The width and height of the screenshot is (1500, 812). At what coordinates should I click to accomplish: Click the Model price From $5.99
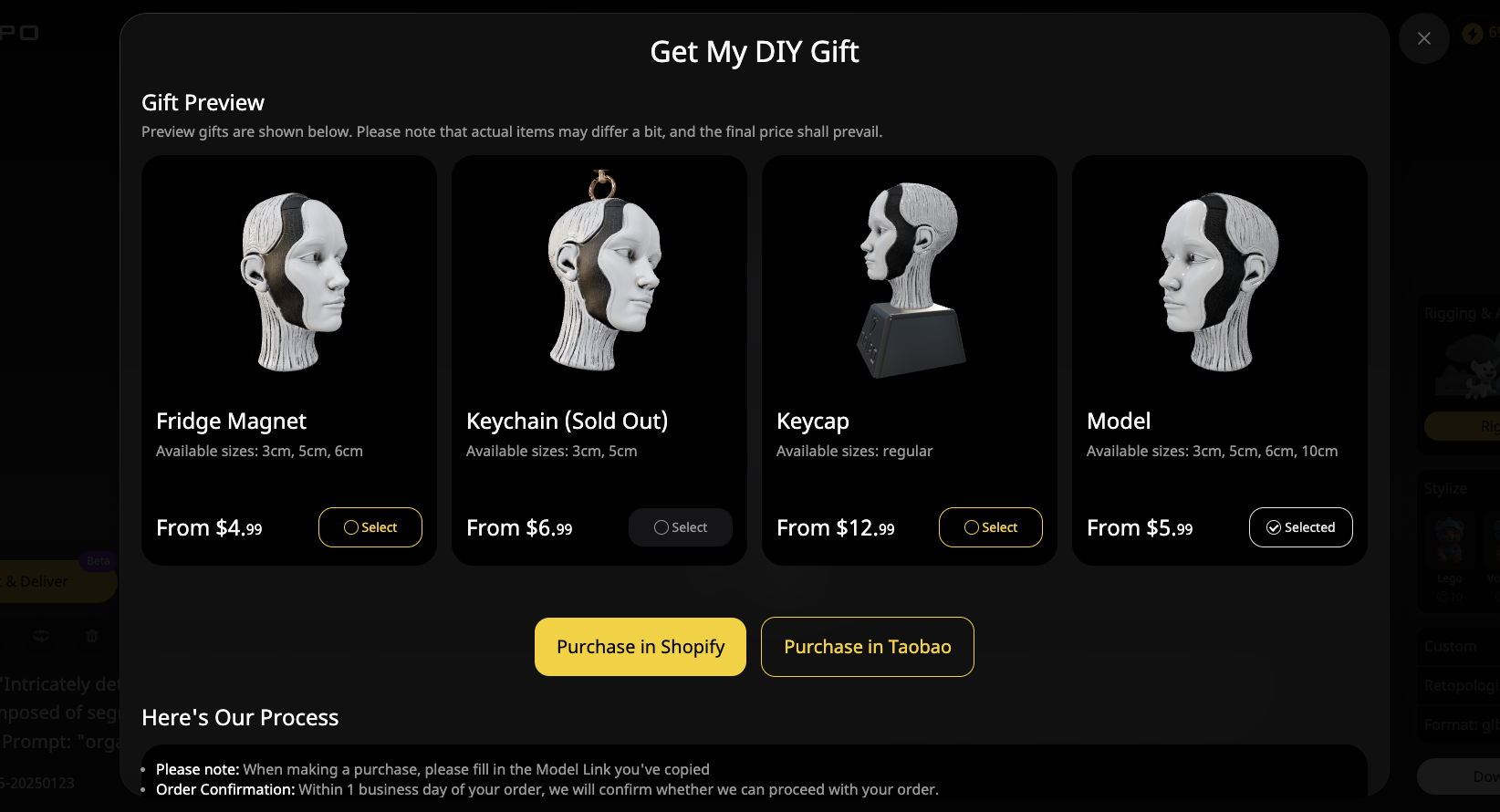1140,527
